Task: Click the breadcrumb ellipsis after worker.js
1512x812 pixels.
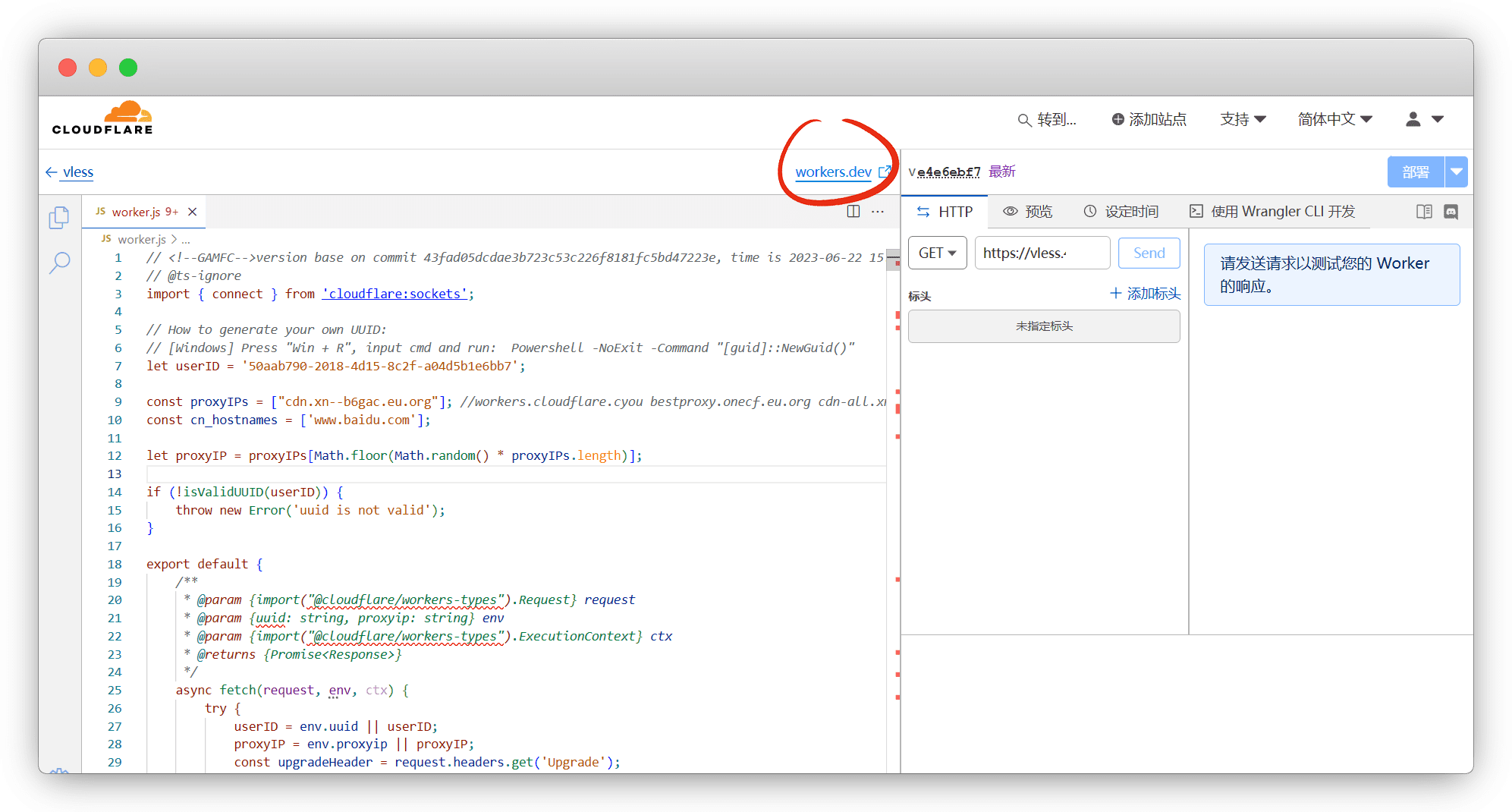Action: click(x=186, y=239)
